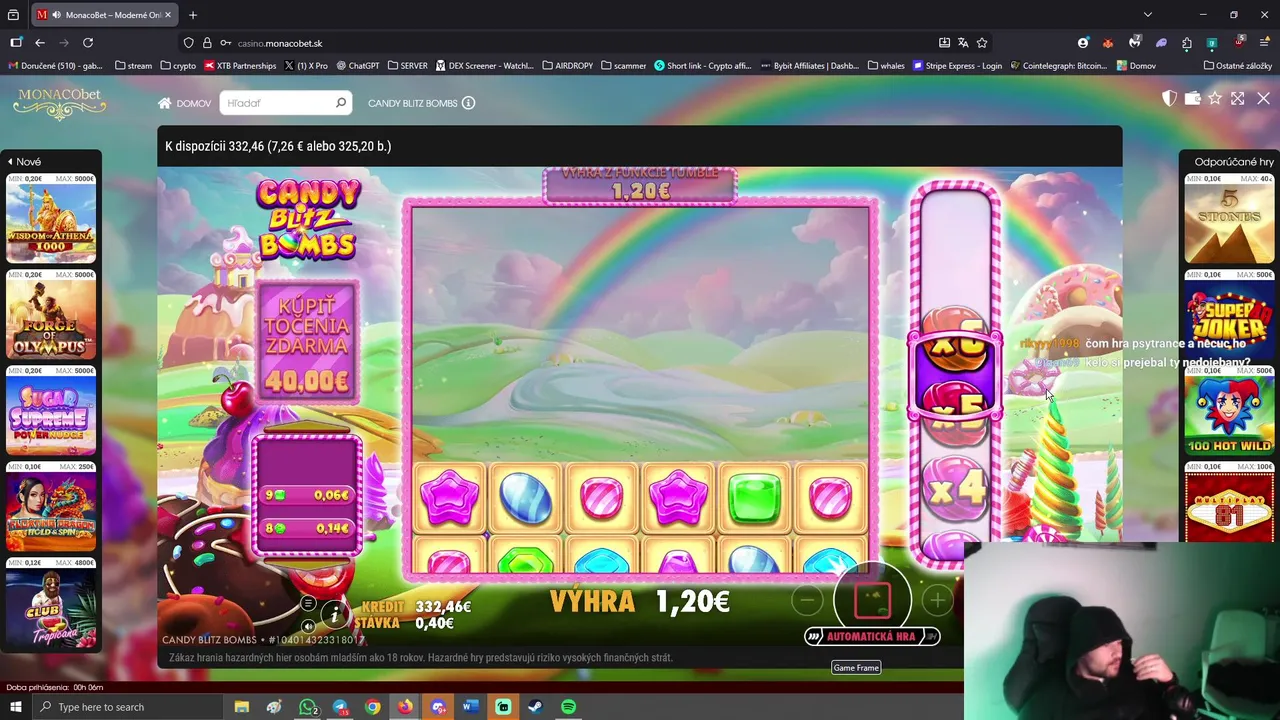Open 100 Hot Wild recommended game
This screenshot has width=1280, height=720.
click(1229, 410)
